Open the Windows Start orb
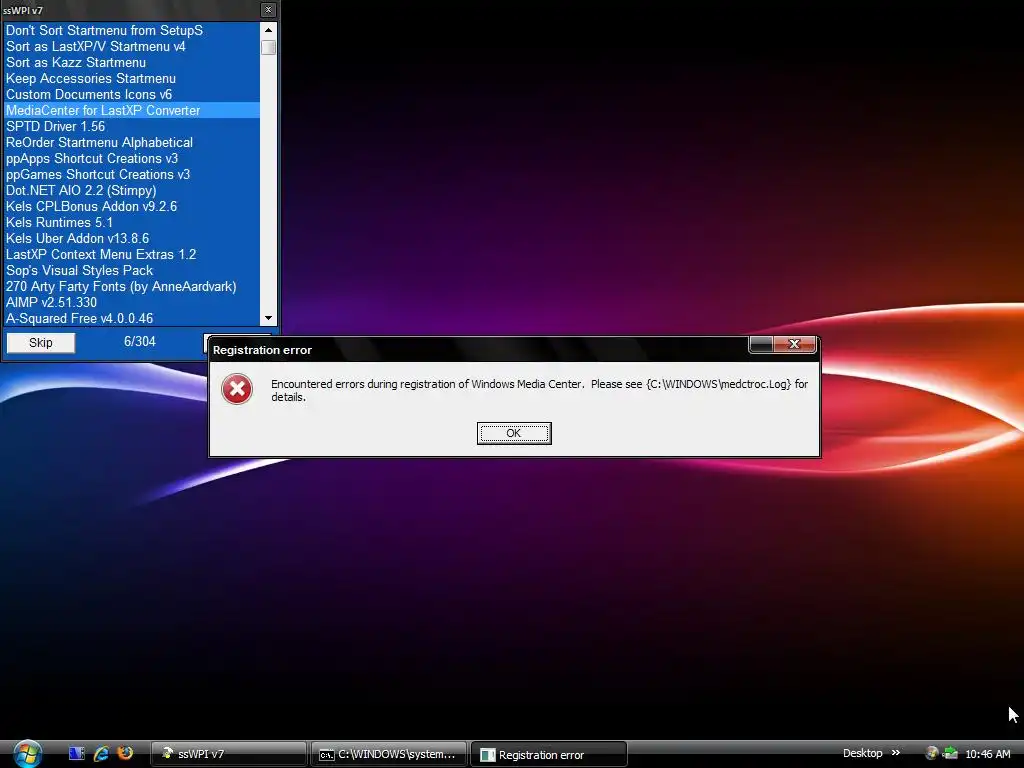The image size is (1024, 768). click(x=27, y=754)
